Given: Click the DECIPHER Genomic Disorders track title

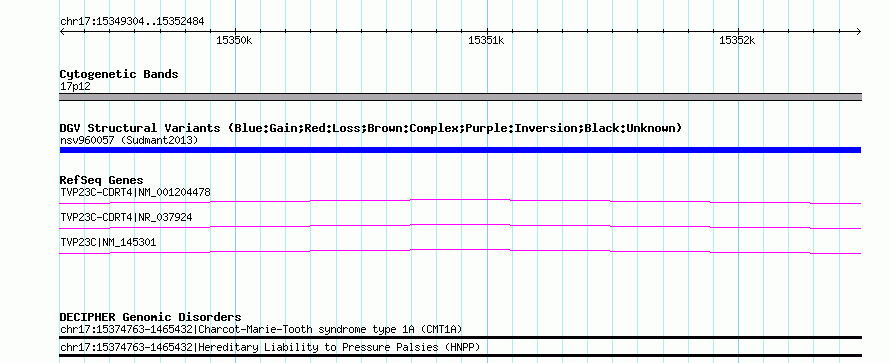Looking at the screenshot, I should pyautogui.click(x=150, y=317).
